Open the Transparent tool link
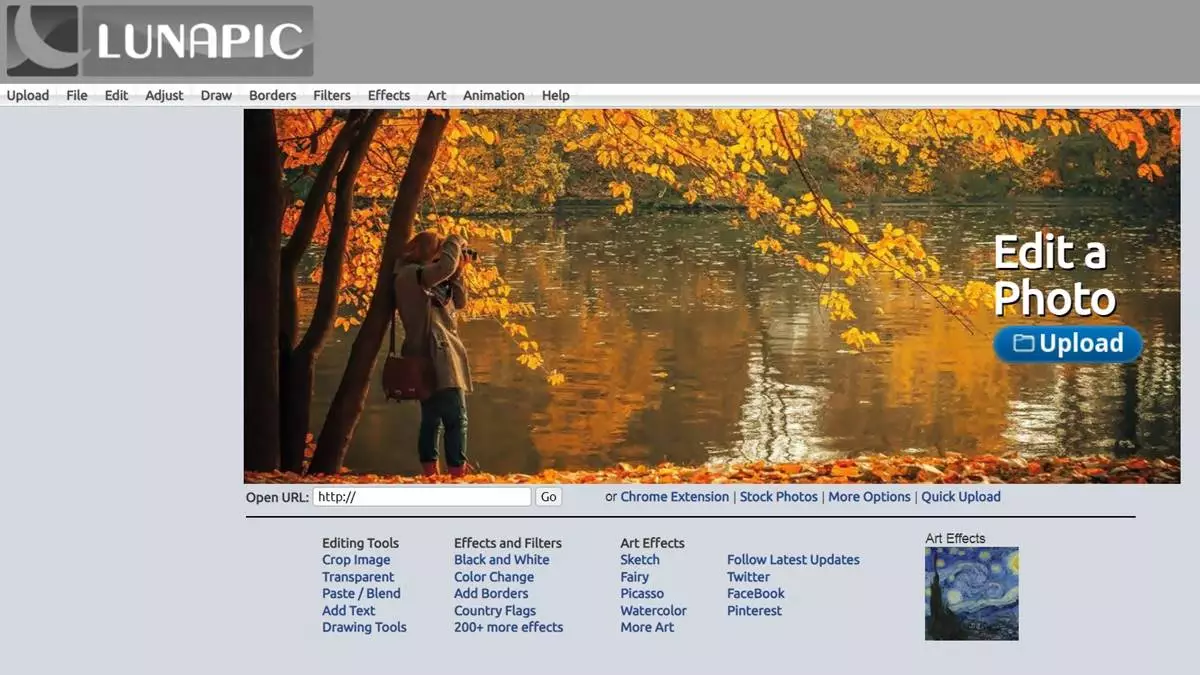1200x675 pixels. pos(358,577)
